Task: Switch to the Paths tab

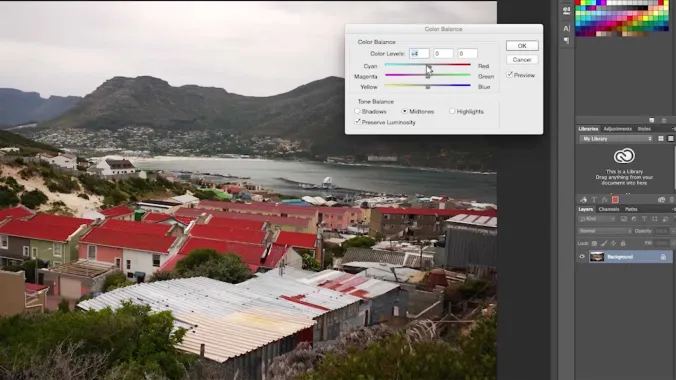Action: [631, 209]
